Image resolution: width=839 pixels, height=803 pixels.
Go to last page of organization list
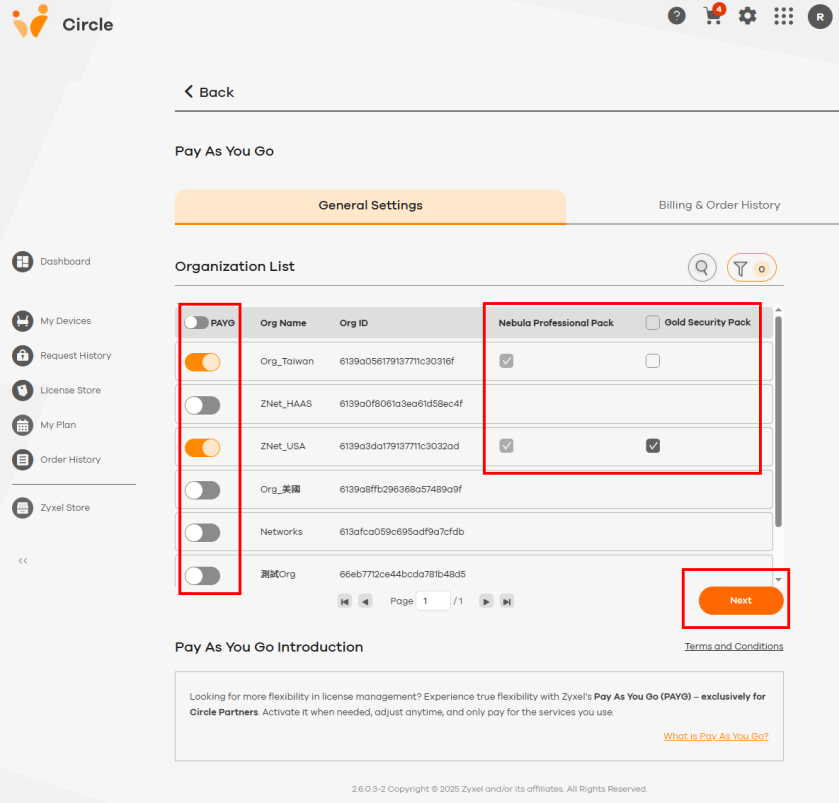(x=507, y=601)
